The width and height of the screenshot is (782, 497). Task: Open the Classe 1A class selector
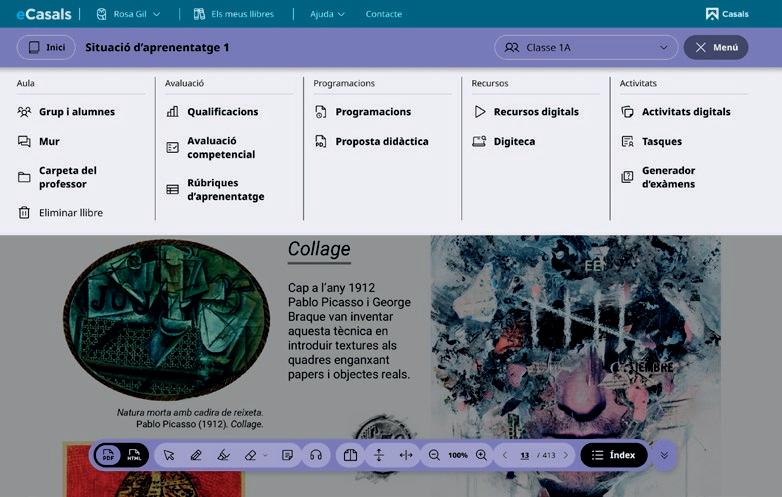(586, 47)
